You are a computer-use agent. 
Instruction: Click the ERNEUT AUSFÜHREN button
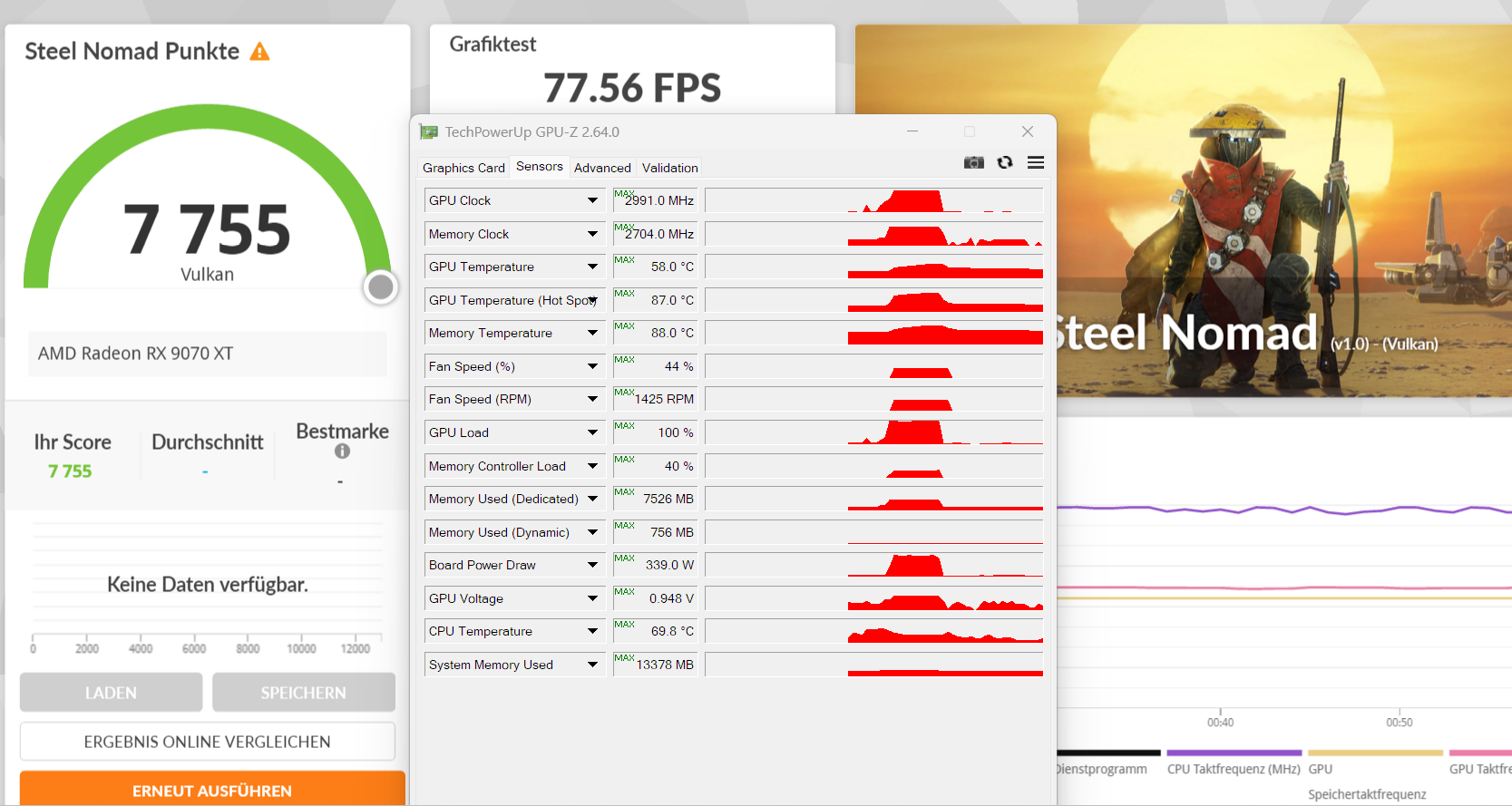(212, 790)
